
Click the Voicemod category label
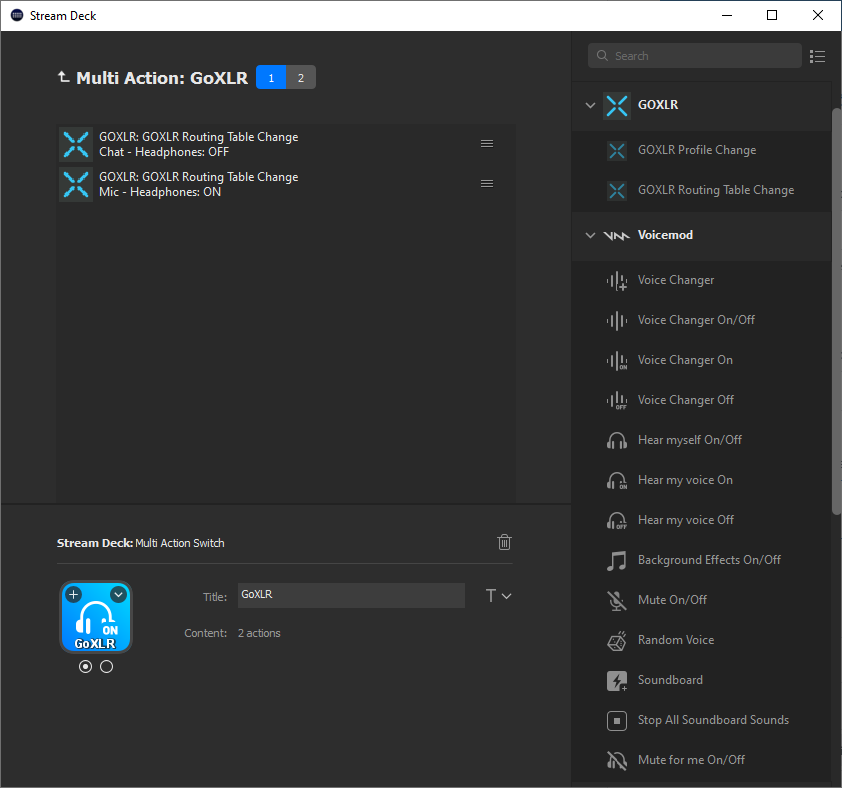665,235
